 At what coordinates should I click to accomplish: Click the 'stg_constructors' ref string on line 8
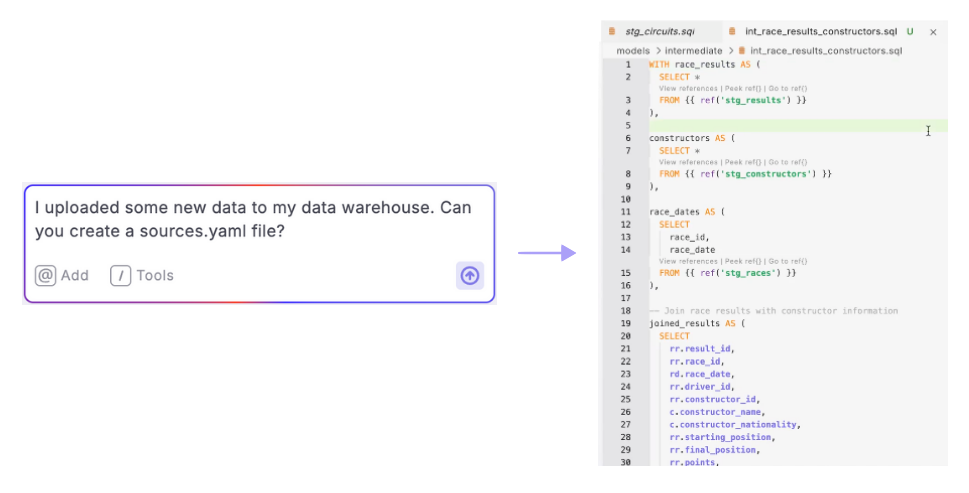coord(764,174)
